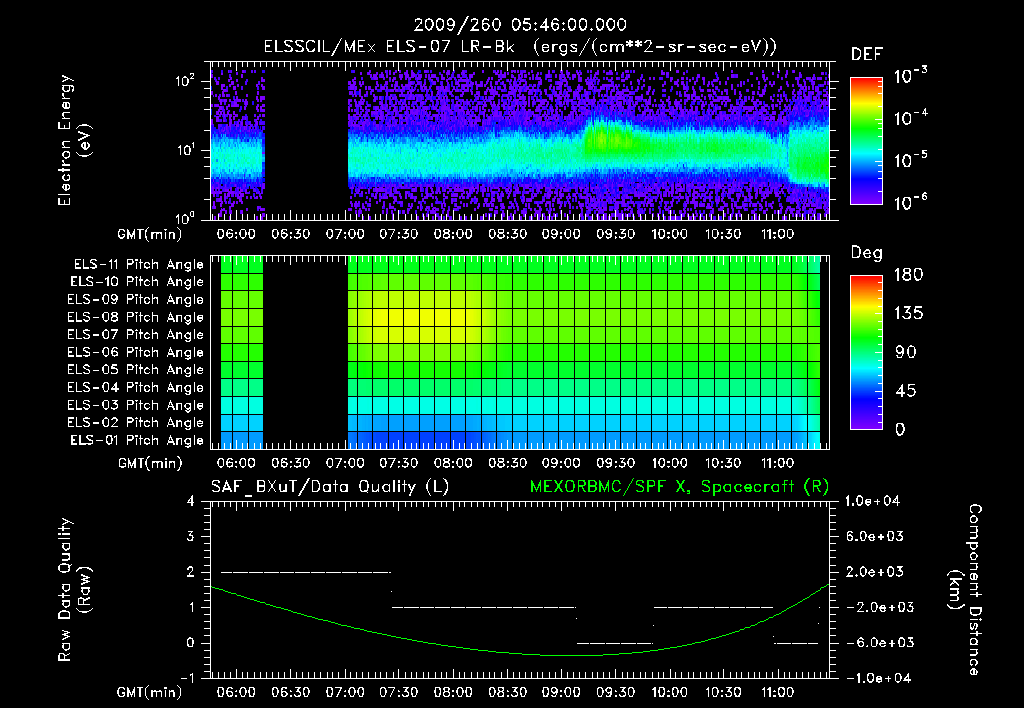
Task: Click the 90 tick on the Deg color scale
Action: tap(906, 353)
